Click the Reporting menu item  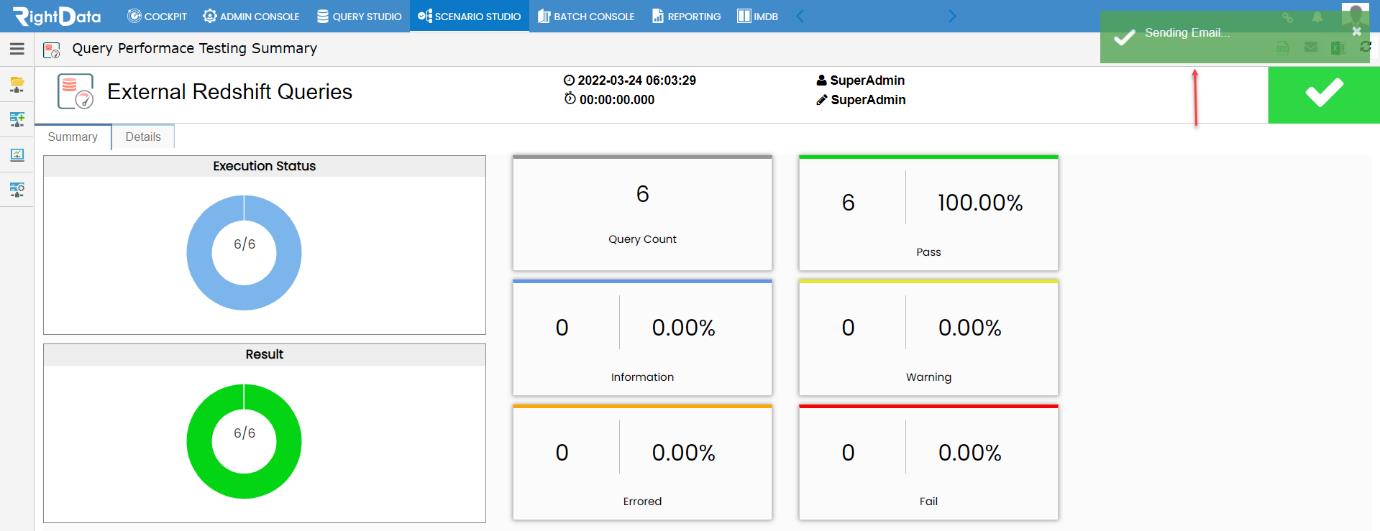(686, 16)
